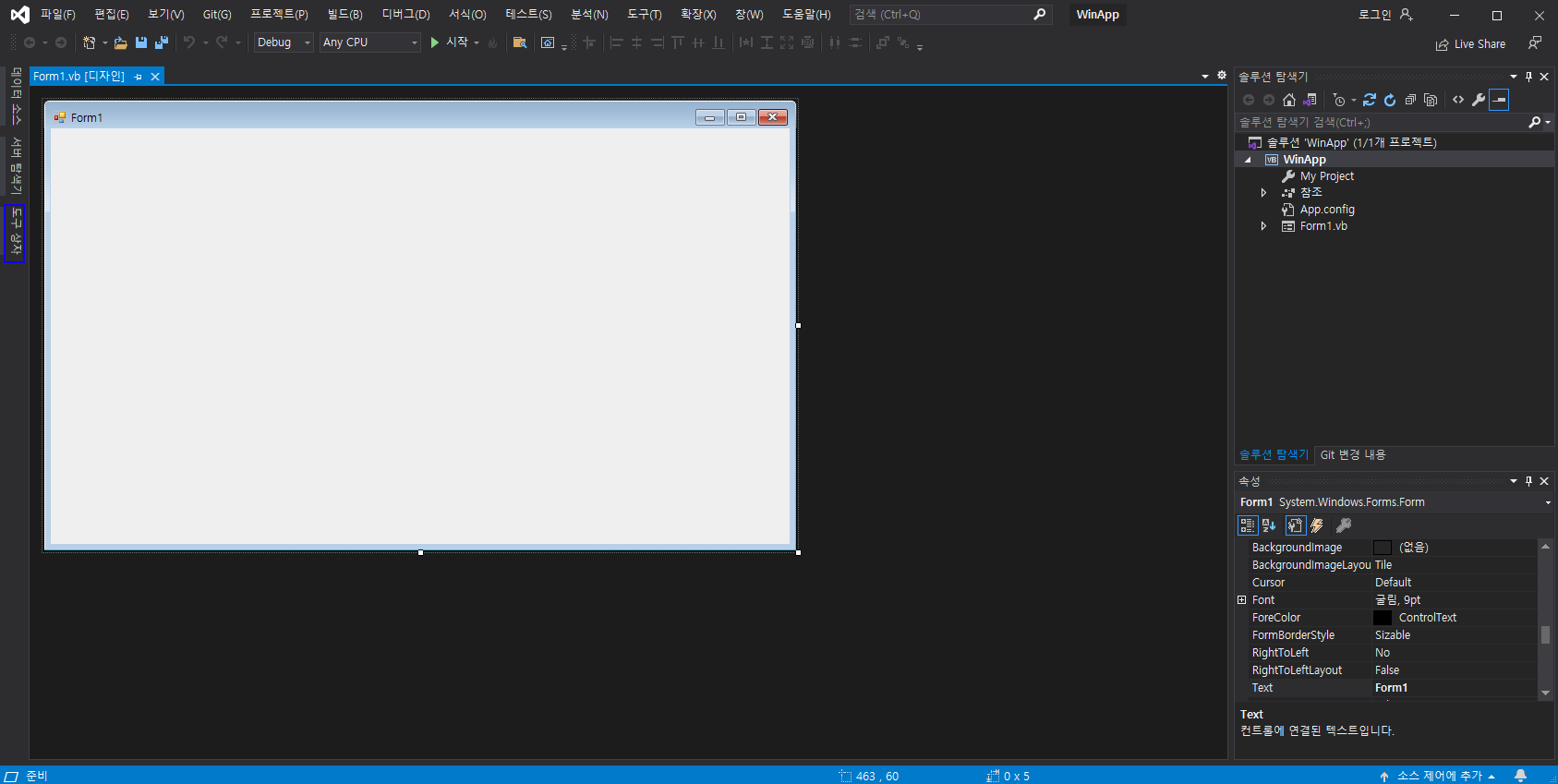Click the Property Pages key icon
1558x784 pixels.
(x=1344, y=525)
